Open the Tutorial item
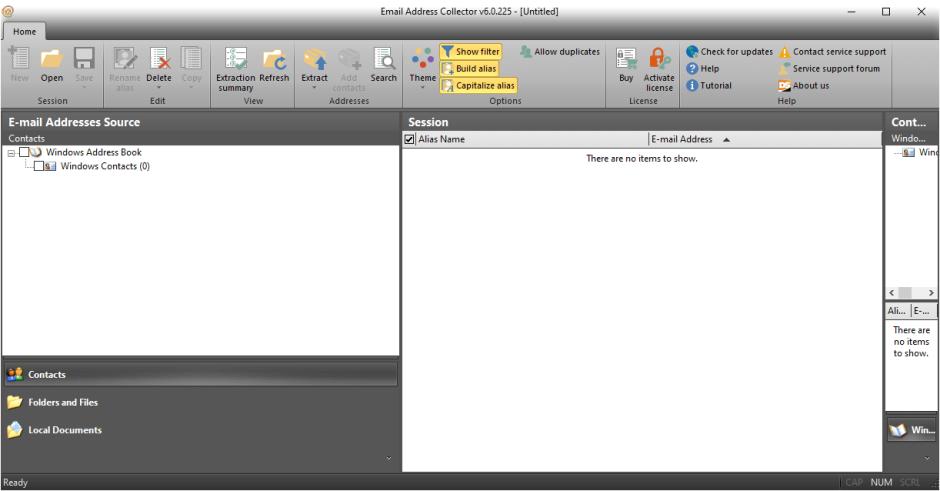This screenshot has width=940, height=491. [x=709, y=85]
